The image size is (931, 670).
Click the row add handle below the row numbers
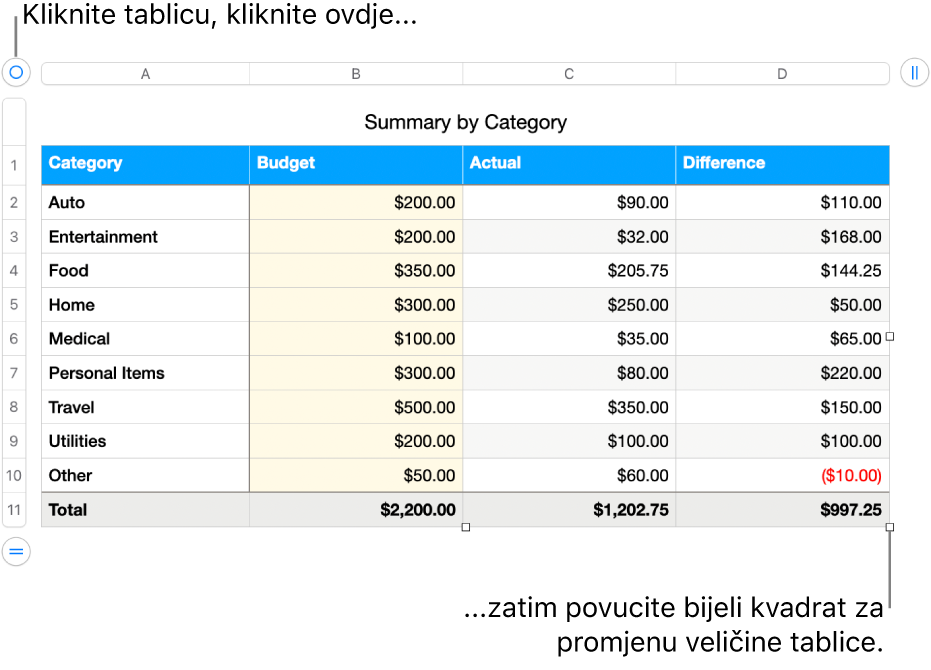pos(15,551)
